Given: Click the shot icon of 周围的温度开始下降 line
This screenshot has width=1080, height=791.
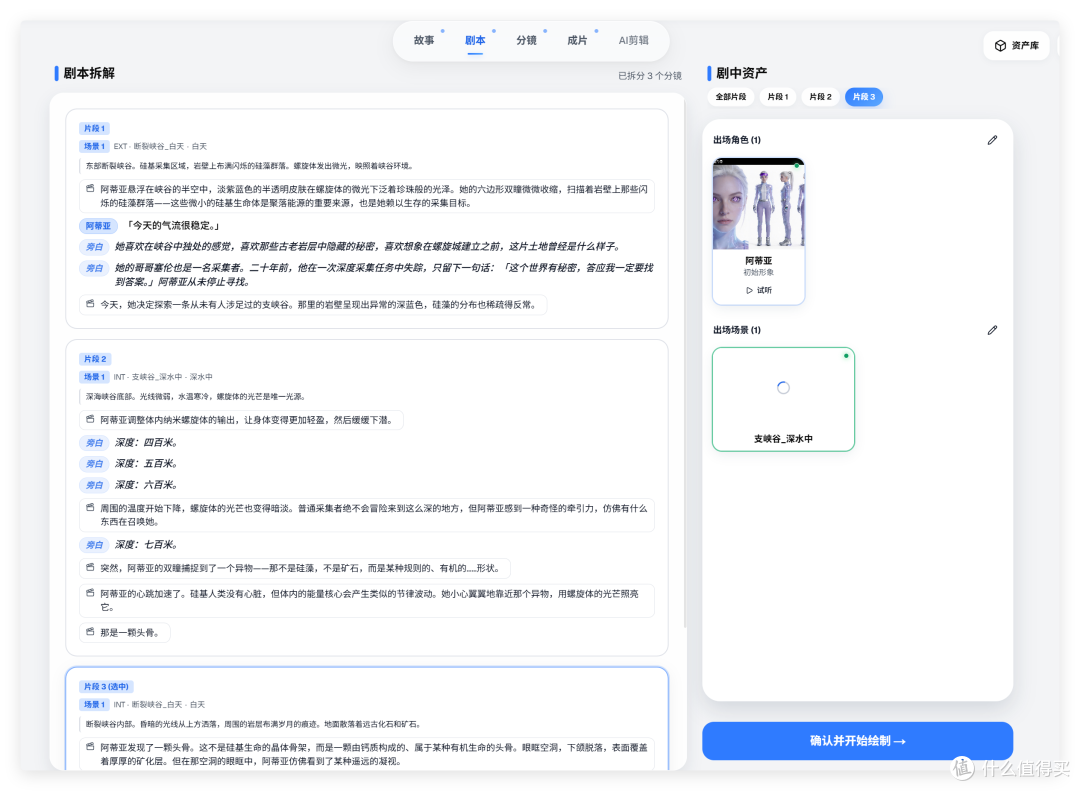Looking at the screenshot, I should tap(90, 507).
